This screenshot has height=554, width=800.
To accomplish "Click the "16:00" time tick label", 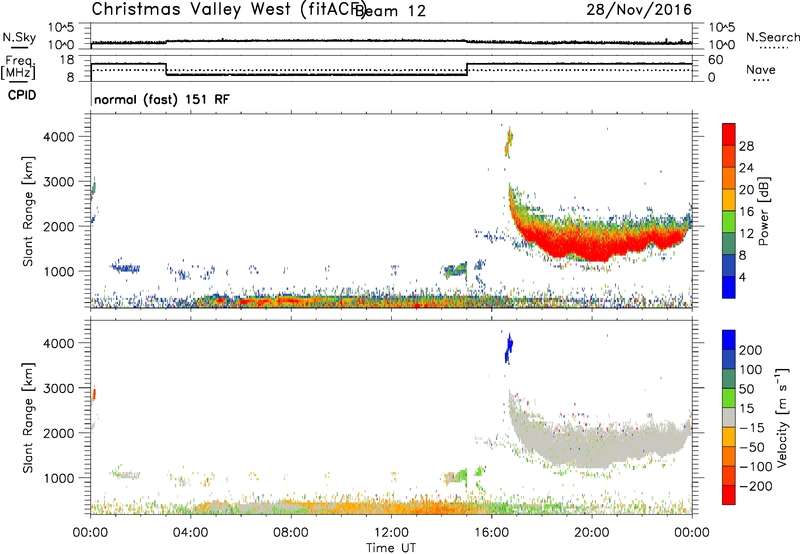I will (x=491, y=533).
